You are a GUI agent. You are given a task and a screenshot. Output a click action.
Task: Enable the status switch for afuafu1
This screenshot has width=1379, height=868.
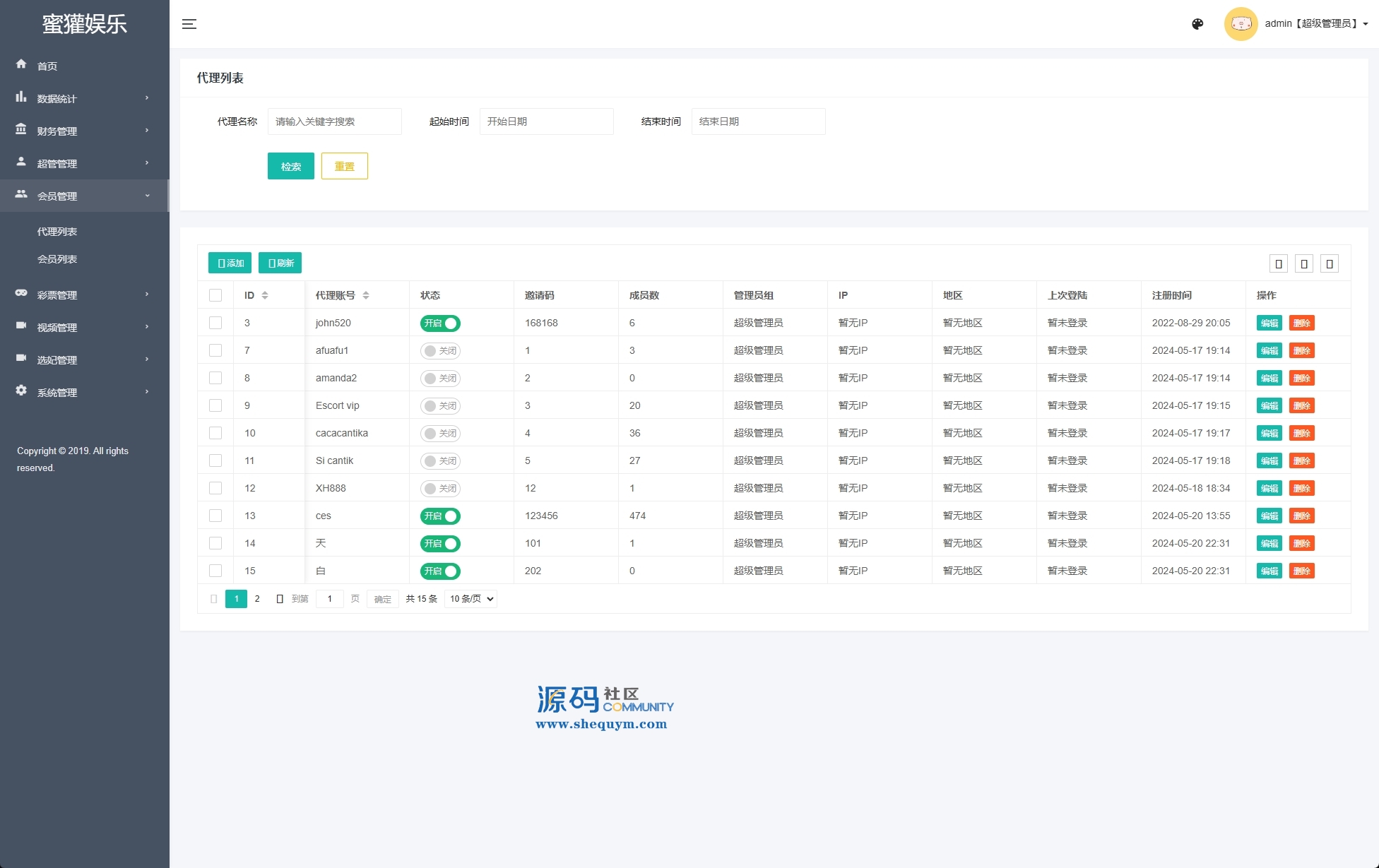click(x=440, y=351)
